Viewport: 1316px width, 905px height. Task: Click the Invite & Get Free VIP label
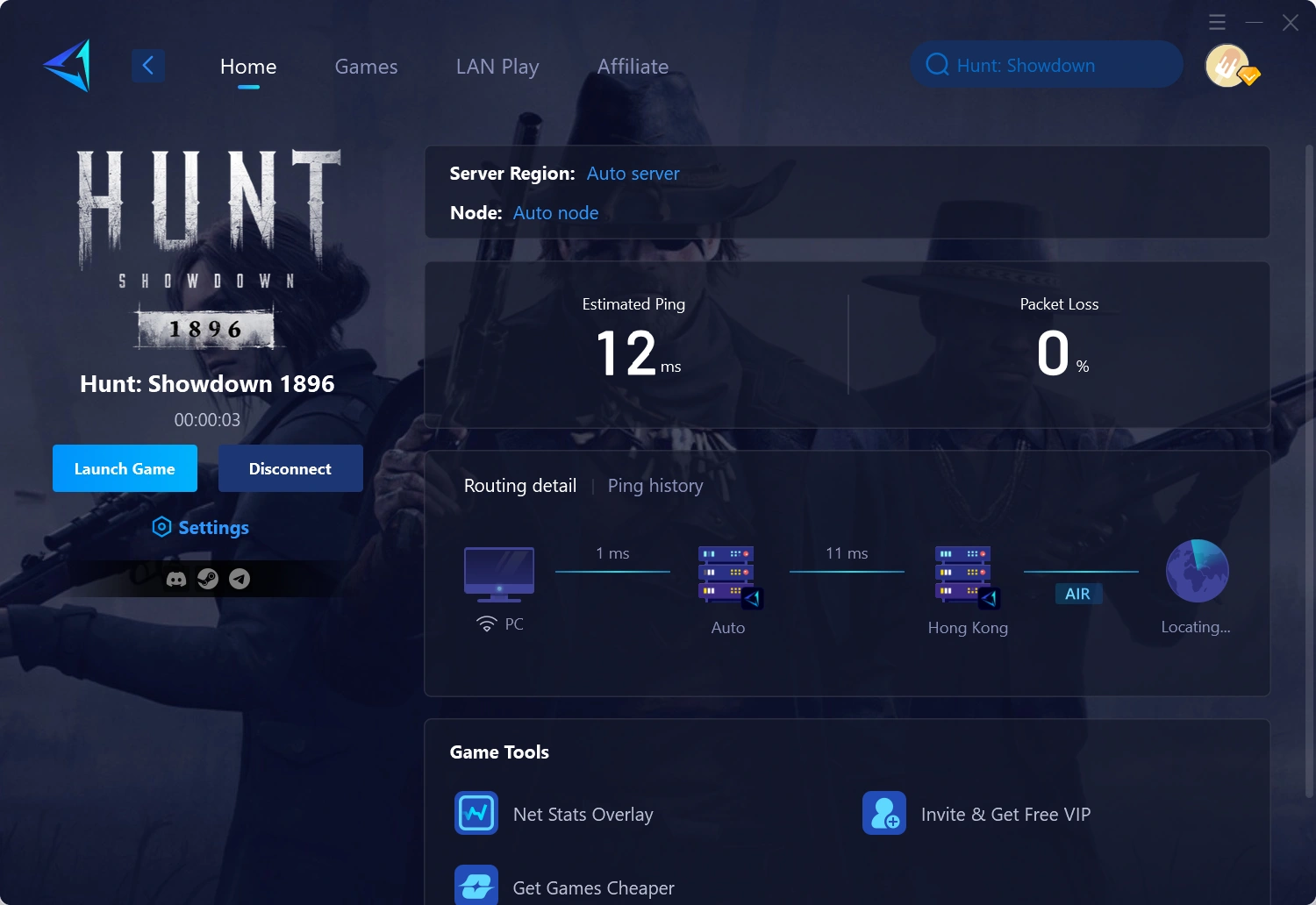pos(1006,815)
